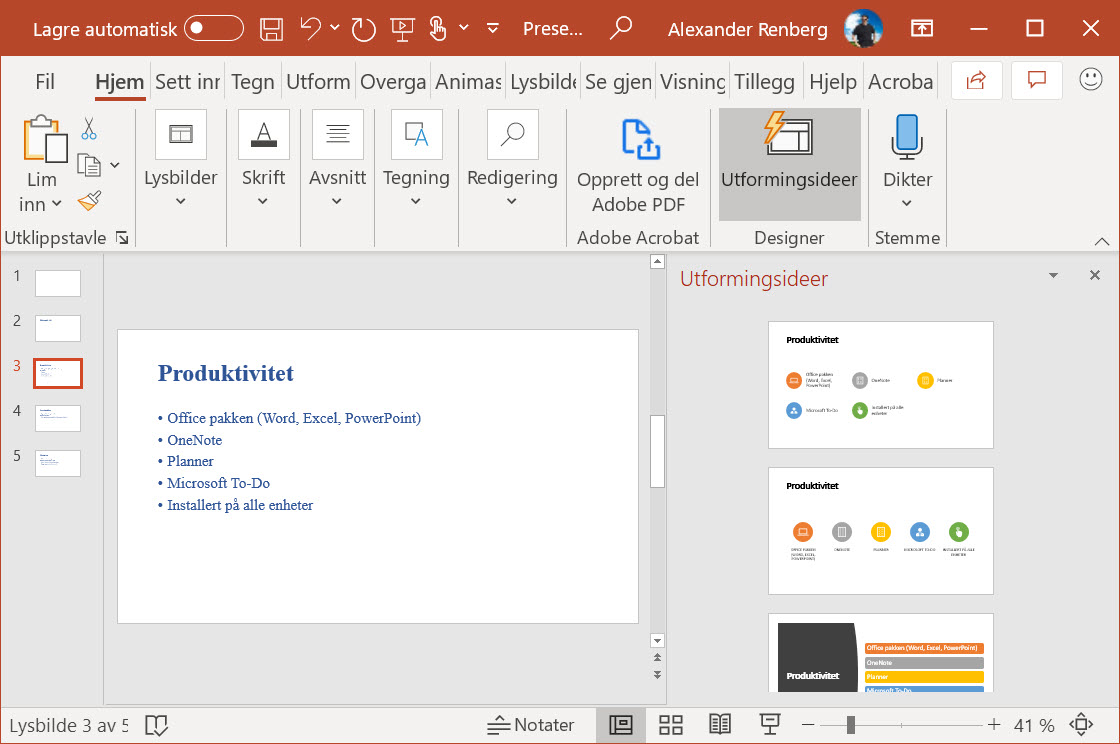The image size is (1120, 744).
Task: Select the Format Painter icon
Action: pyautogui.click(x=88, y=200)
